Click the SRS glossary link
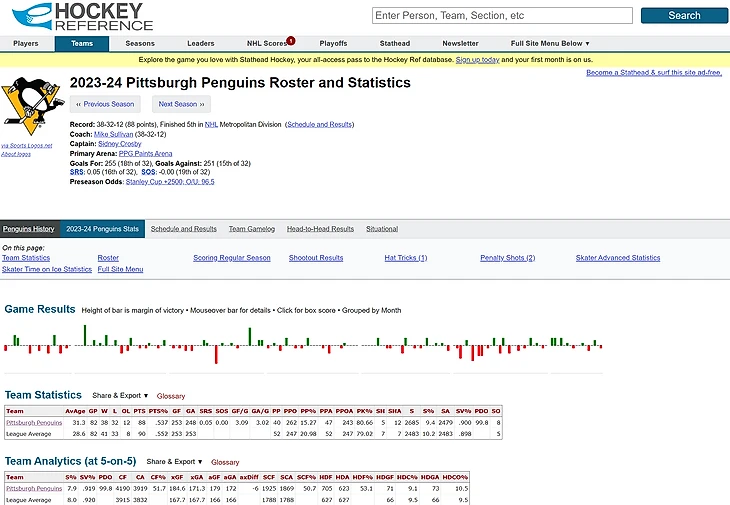The width and height of the screenshot is (730, 505). pos(76,172)
